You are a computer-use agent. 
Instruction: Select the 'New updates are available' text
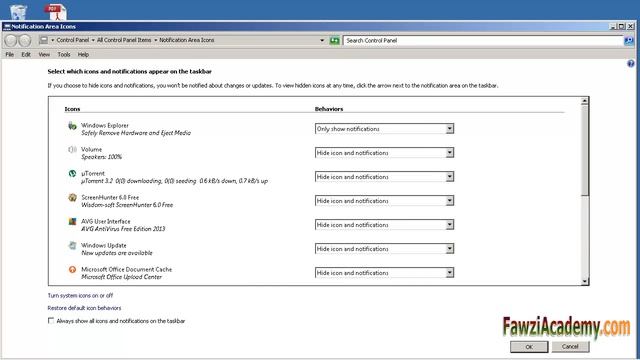coord(117,253)
